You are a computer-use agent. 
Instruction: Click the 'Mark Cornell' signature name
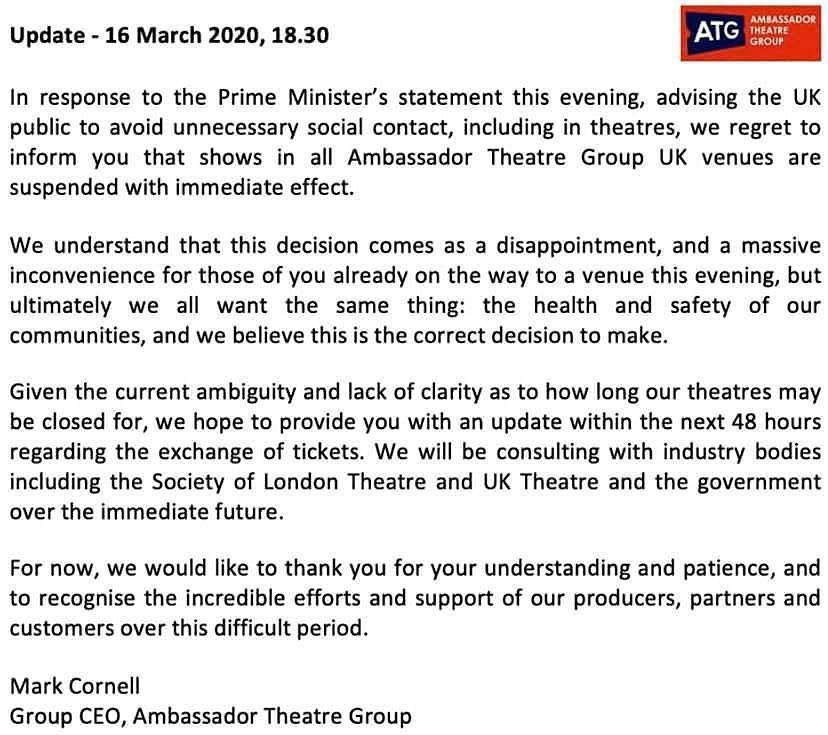[75, 686]
